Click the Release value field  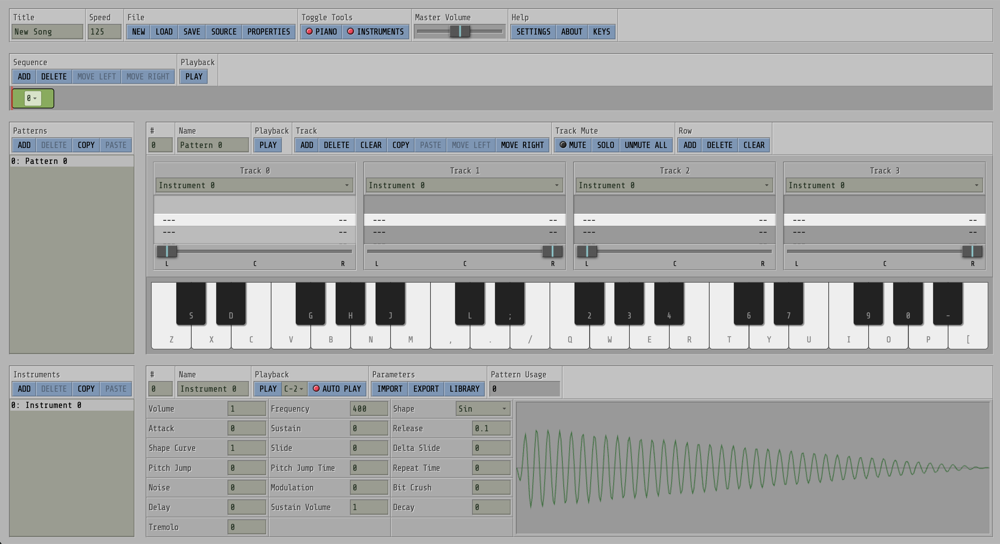[490, 429]
